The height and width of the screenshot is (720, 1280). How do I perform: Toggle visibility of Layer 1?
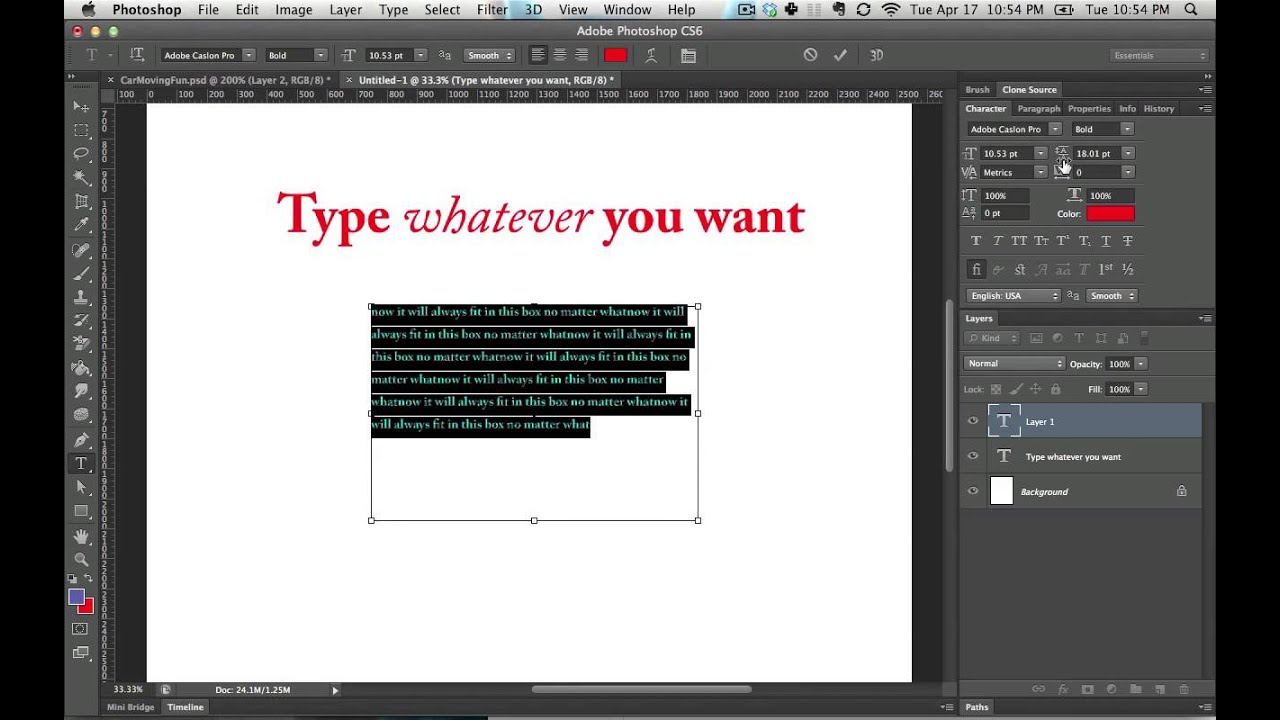click(972, 421)
